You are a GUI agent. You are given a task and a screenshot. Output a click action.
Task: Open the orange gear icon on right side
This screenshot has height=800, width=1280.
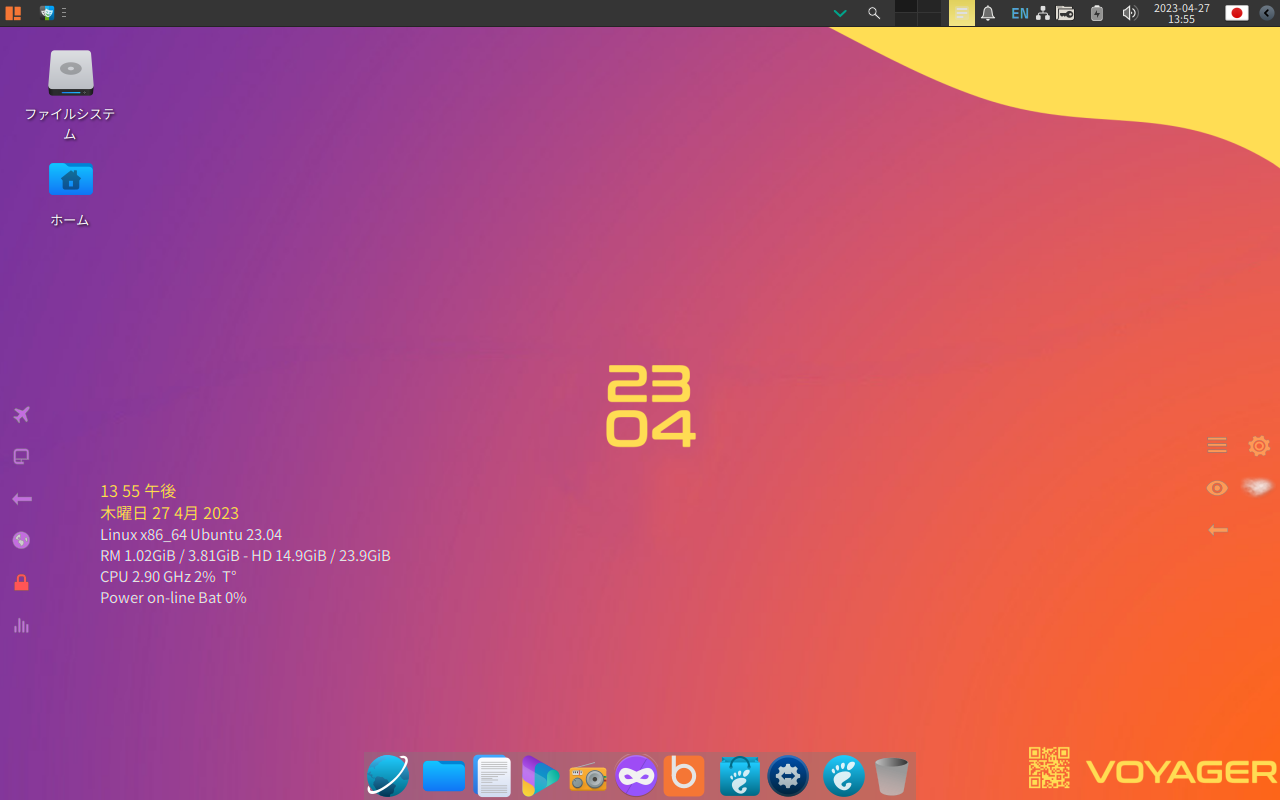(x=1259, y=446)
